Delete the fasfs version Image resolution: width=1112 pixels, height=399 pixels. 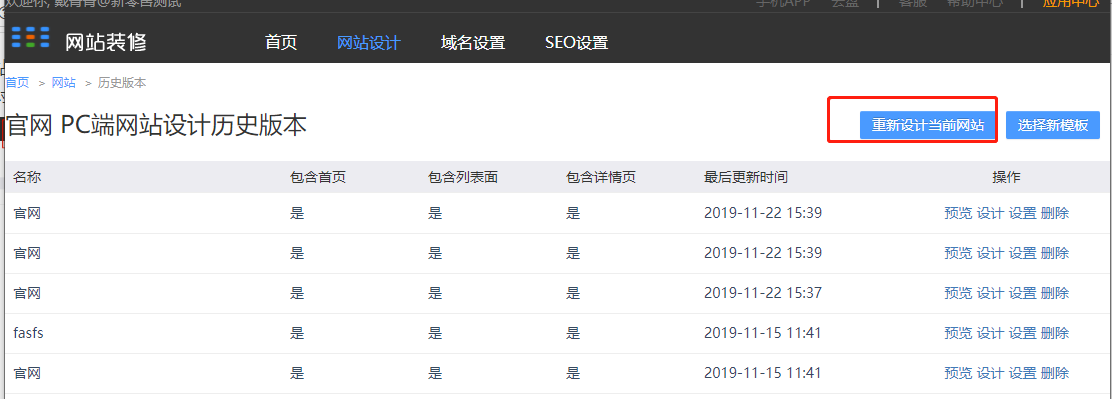click(1055, 332)
